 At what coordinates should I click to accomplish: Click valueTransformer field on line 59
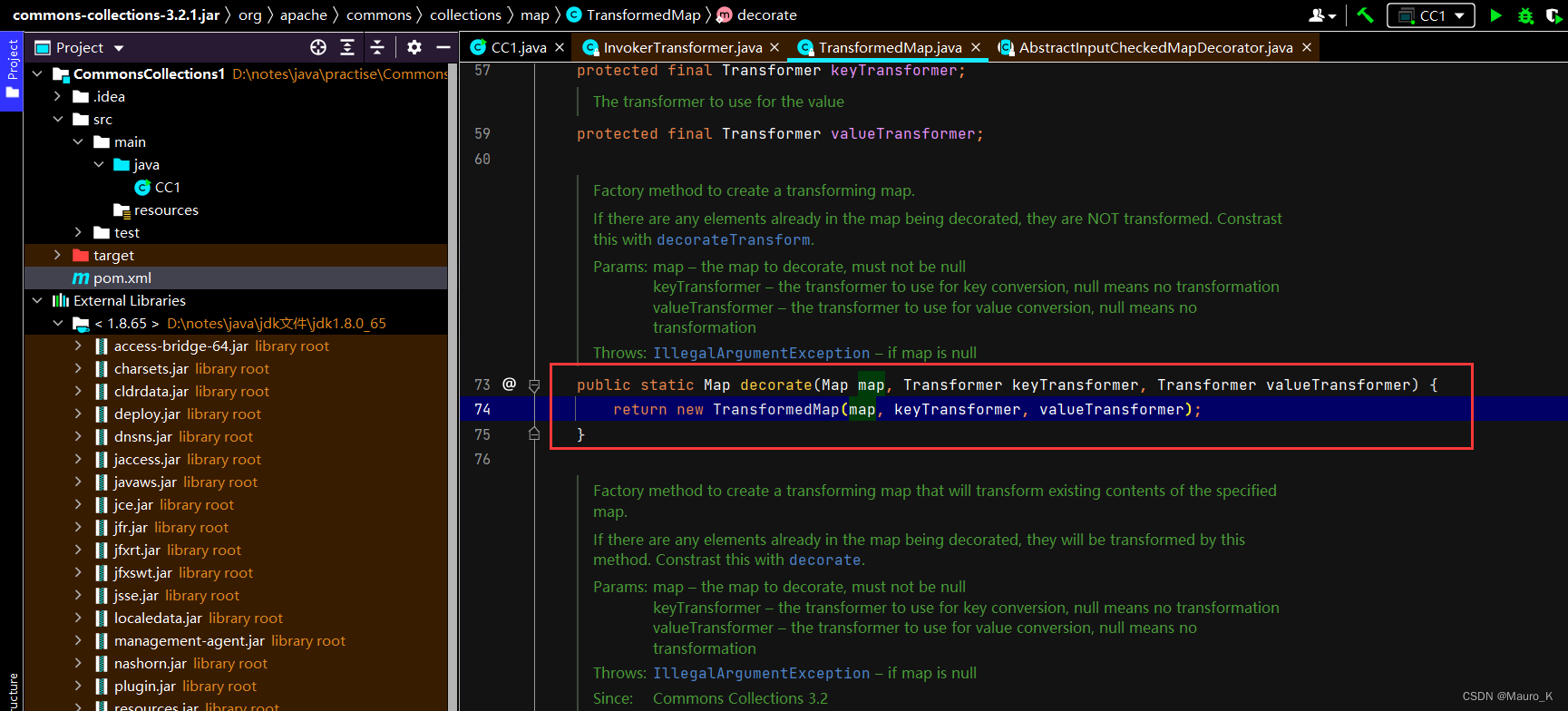[902, 133]
